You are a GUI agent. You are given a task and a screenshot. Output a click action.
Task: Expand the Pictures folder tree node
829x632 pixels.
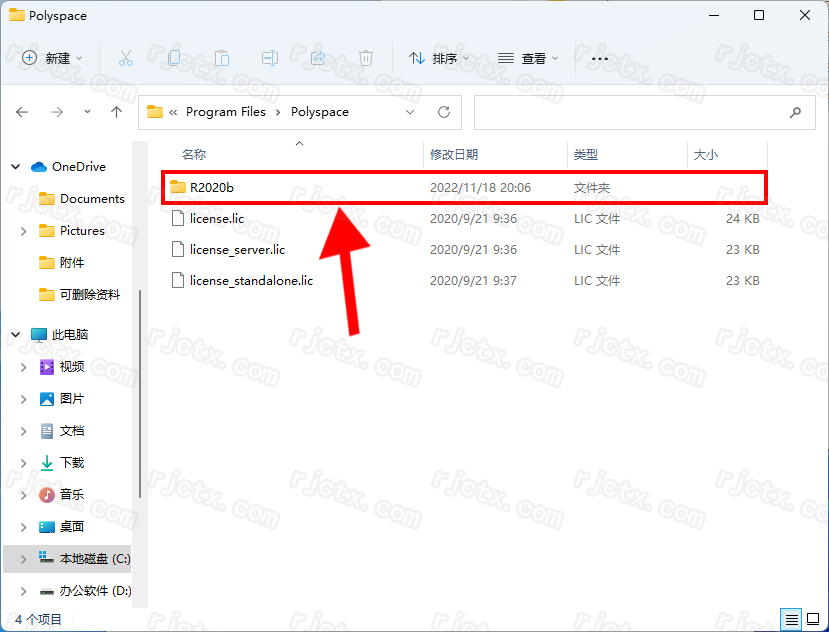[x=24, y=231]
